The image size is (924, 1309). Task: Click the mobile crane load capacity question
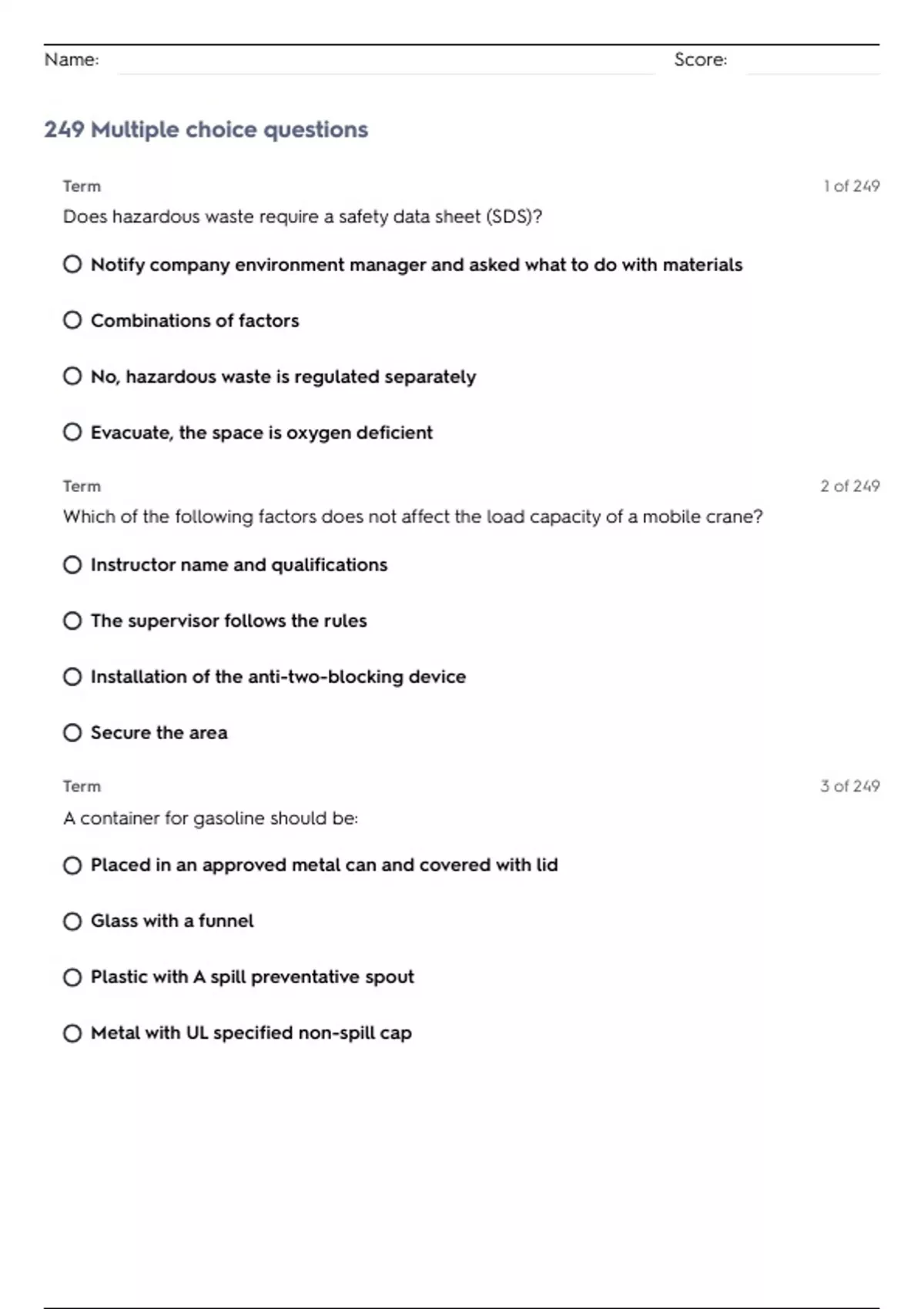coord(413,517)
